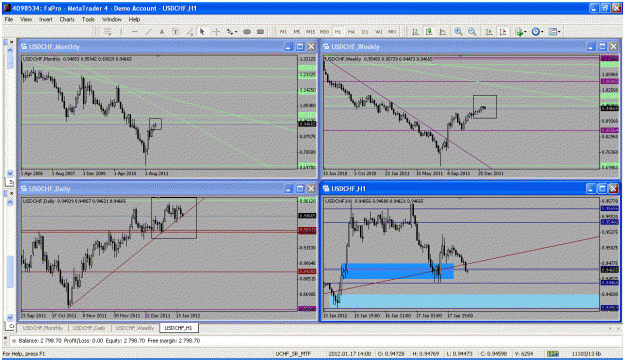Select the M5 timeframe button
The image size is (625, 360).
coord(297,32)
